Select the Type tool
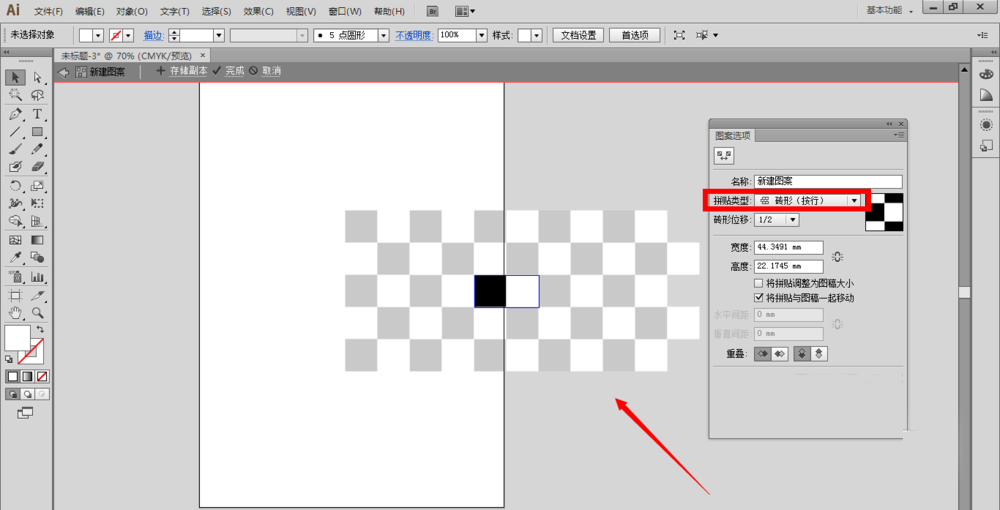 click(x=38, y=114)
